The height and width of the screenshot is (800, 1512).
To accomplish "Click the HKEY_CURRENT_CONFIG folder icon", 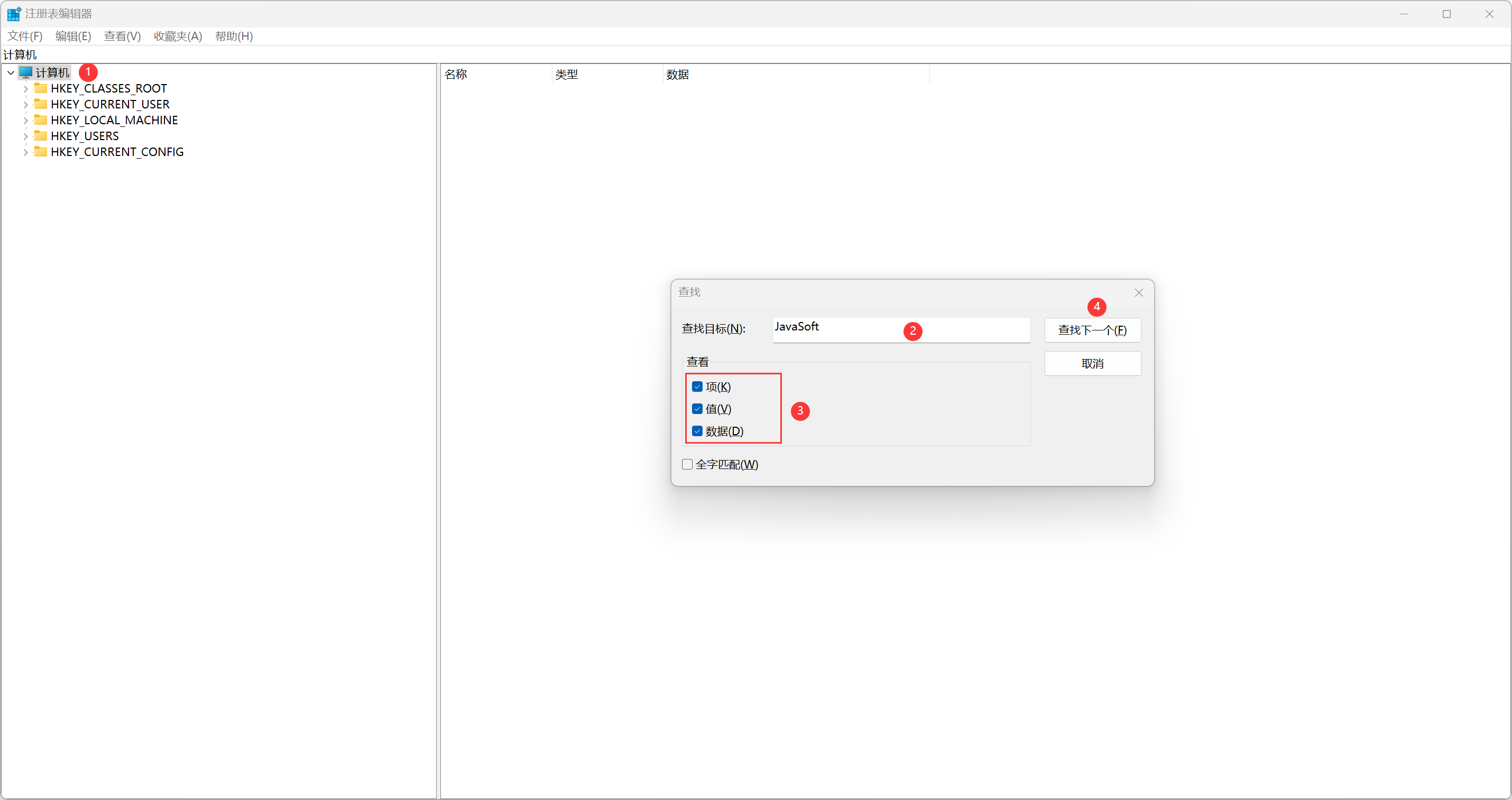I will pyautogui.click(x=41, y=152).
